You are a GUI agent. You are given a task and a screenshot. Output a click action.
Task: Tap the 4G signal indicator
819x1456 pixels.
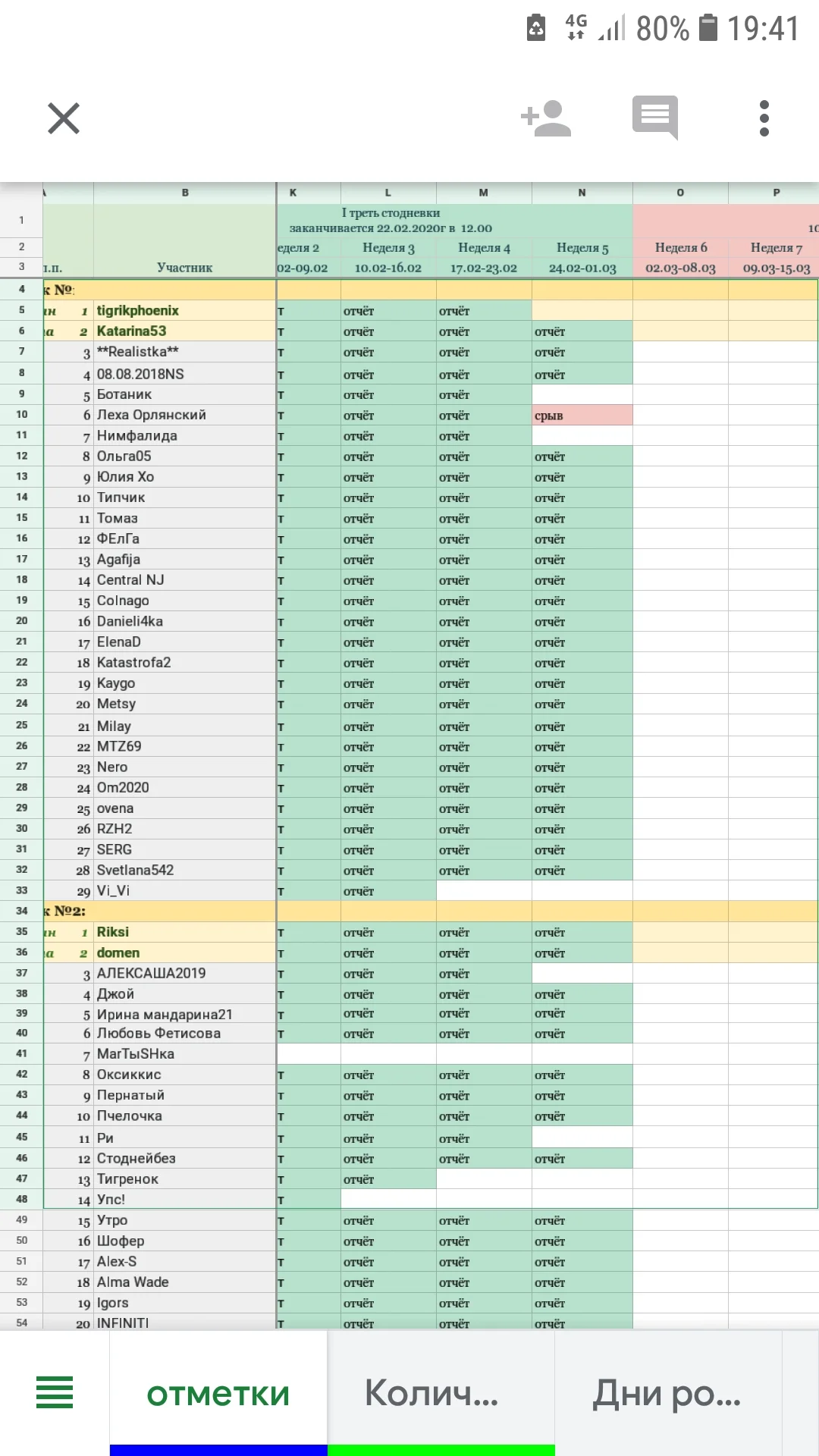(x=576, y=27)
